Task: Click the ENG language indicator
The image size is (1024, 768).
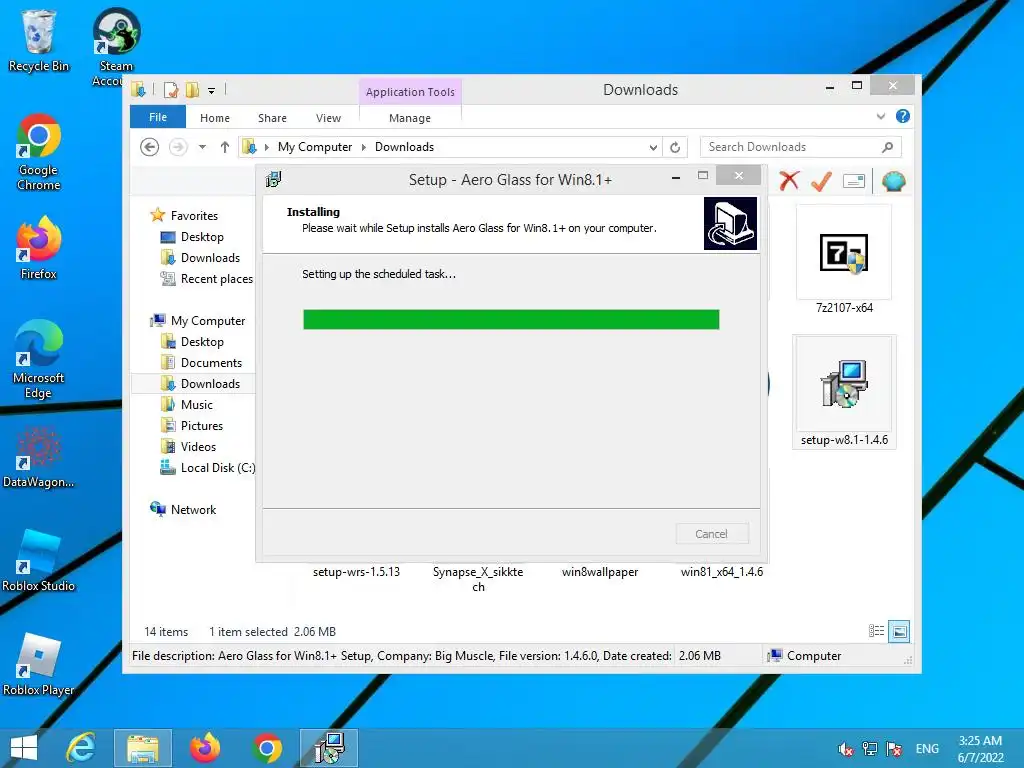Action: pyautogui.click(x=927, y=749)
